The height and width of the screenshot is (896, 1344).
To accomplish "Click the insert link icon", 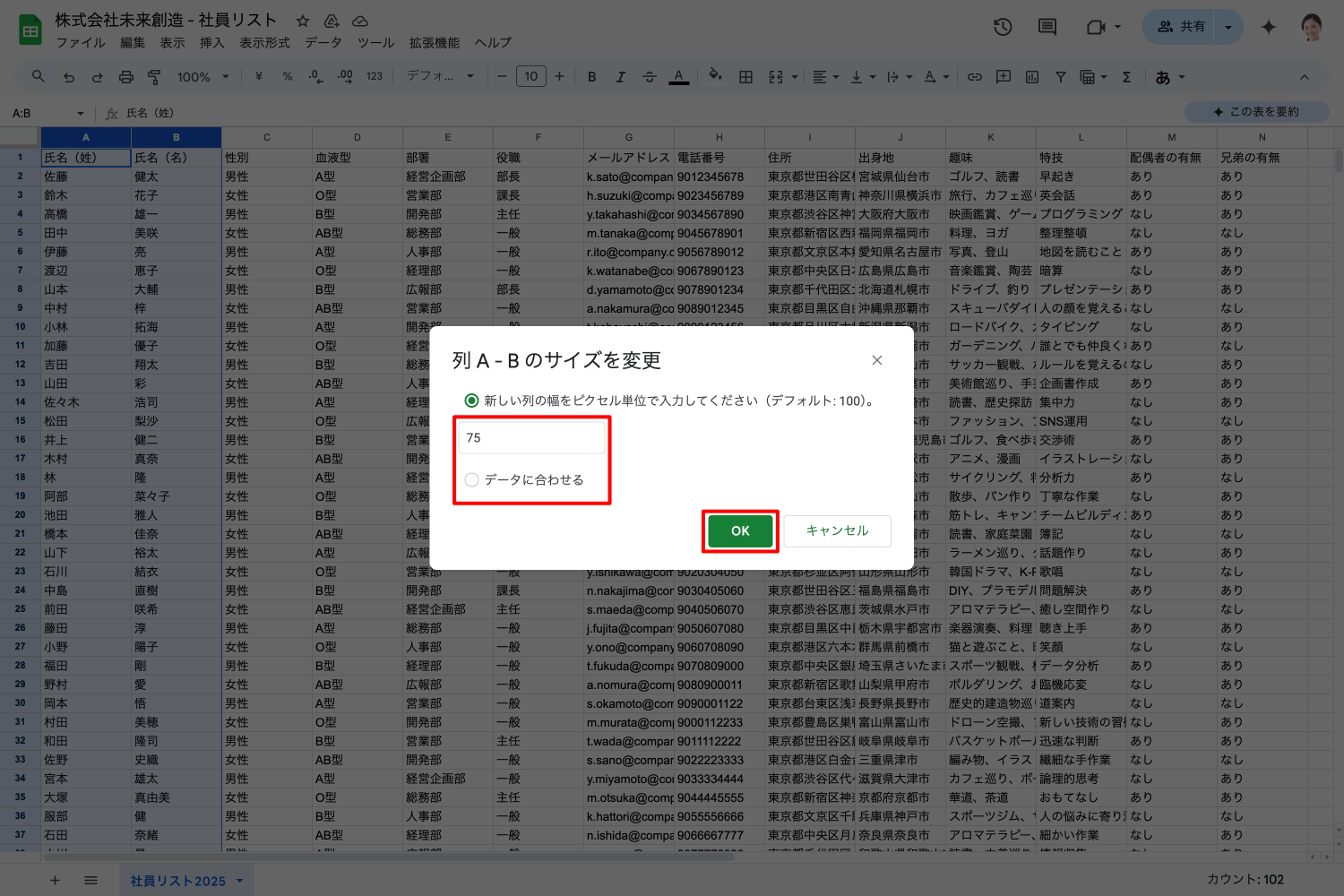I will [x=975, y=77].
